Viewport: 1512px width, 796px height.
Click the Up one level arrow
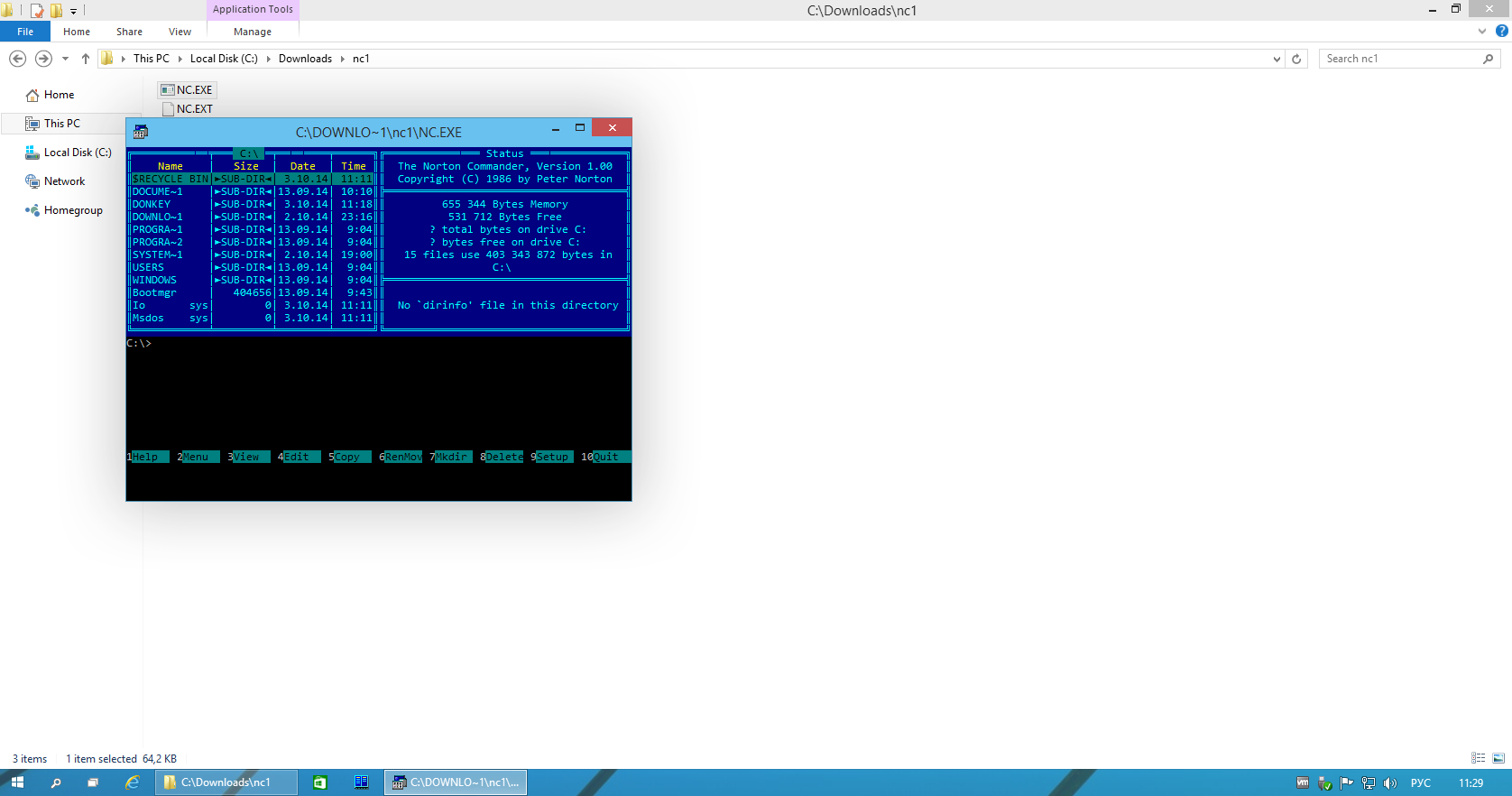[86, 59]
